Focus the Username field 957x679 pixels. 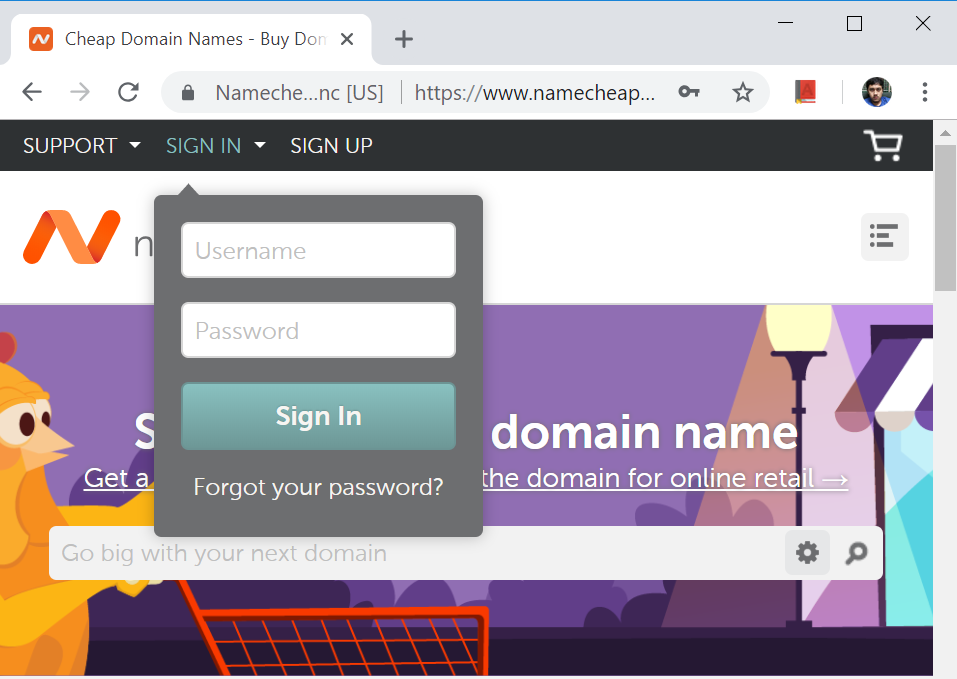318,250
